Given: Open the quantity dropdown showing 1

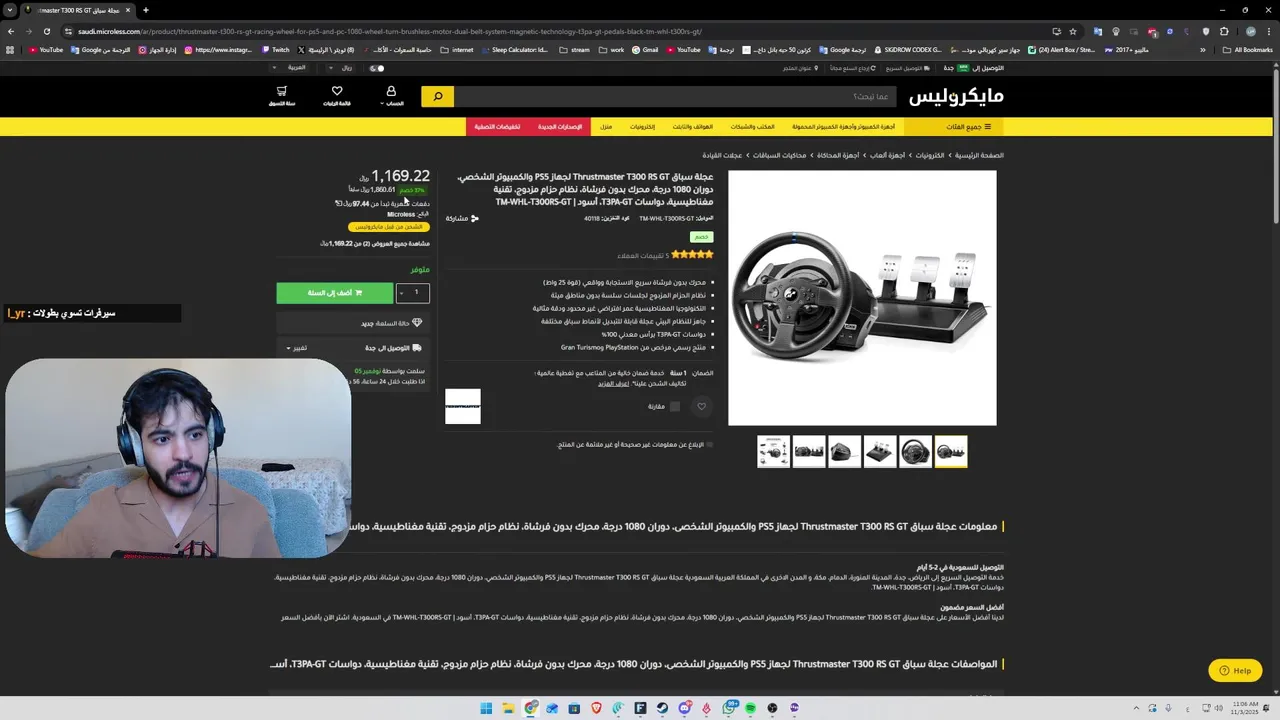Looking at the screenshot, I should point(413,292).
